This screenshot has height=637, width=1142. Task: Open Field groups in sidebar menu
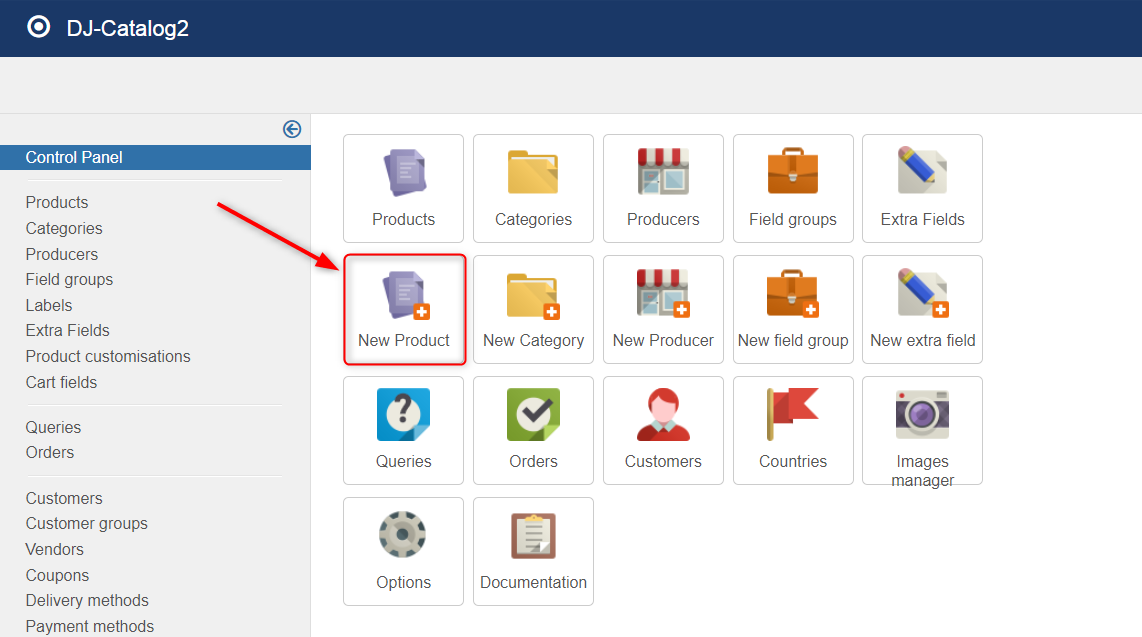coord(69,280)
